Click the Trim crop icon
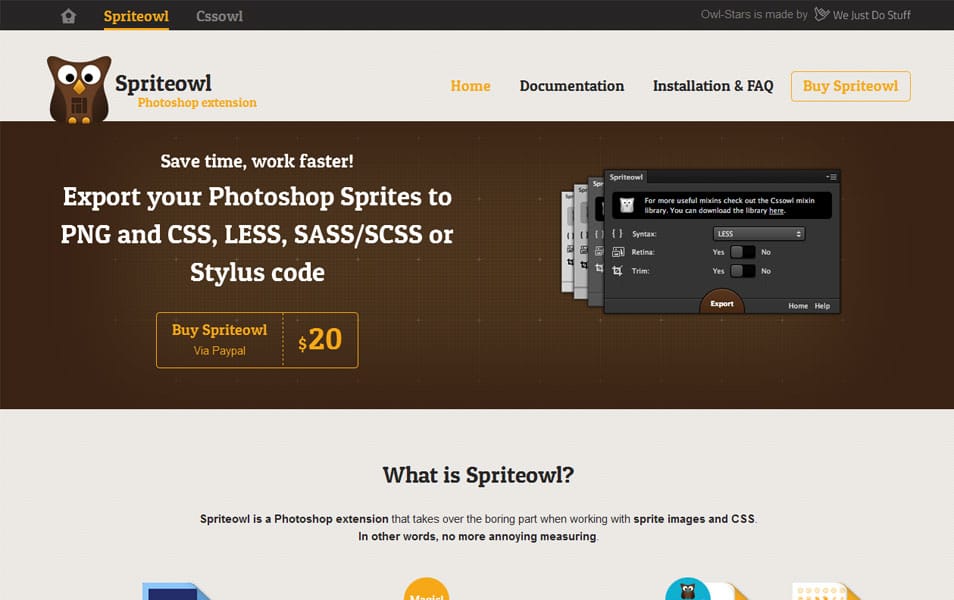The image size is (954, 600). tap(618, 271)
